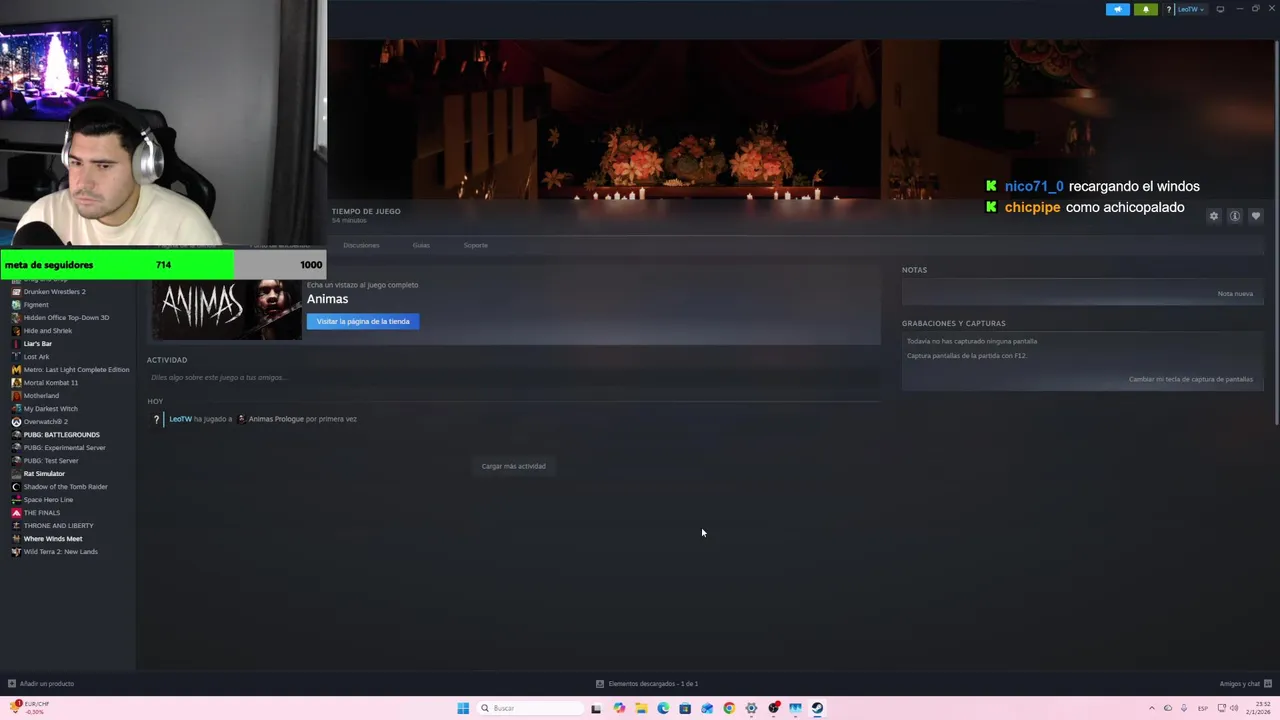Select Metro: Last Light Complete Edition
Image resolution: width=1280 pixels, height=720 pixels.
point(76,370)
